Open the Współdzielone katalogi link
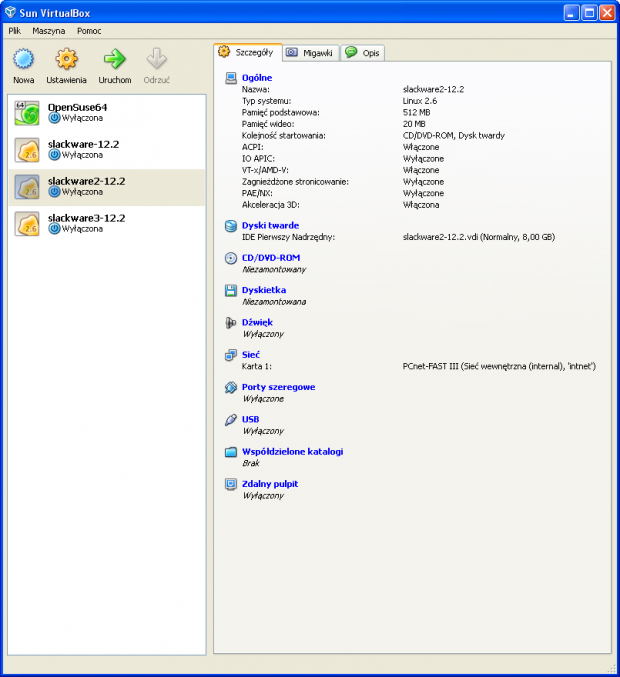The image size is (620, 677). (292, 451)
